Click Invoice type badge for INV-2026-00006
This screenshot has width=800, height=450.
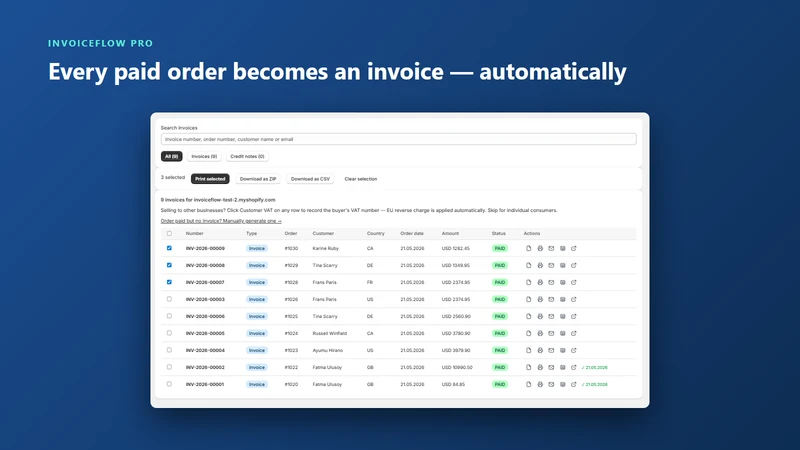point(257,316)
